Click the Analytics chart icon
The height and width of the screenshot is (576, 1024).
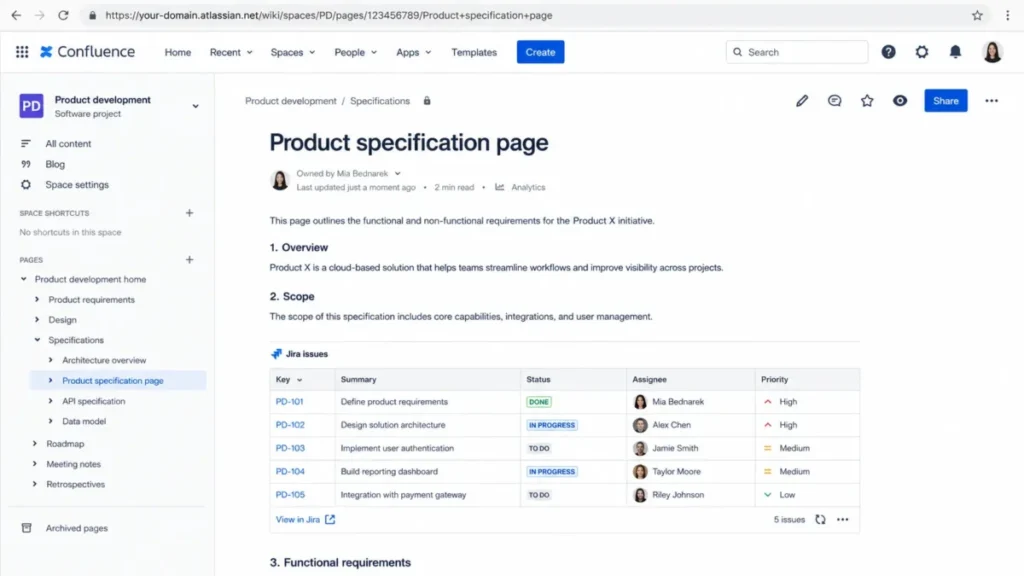tap(500, 187)
